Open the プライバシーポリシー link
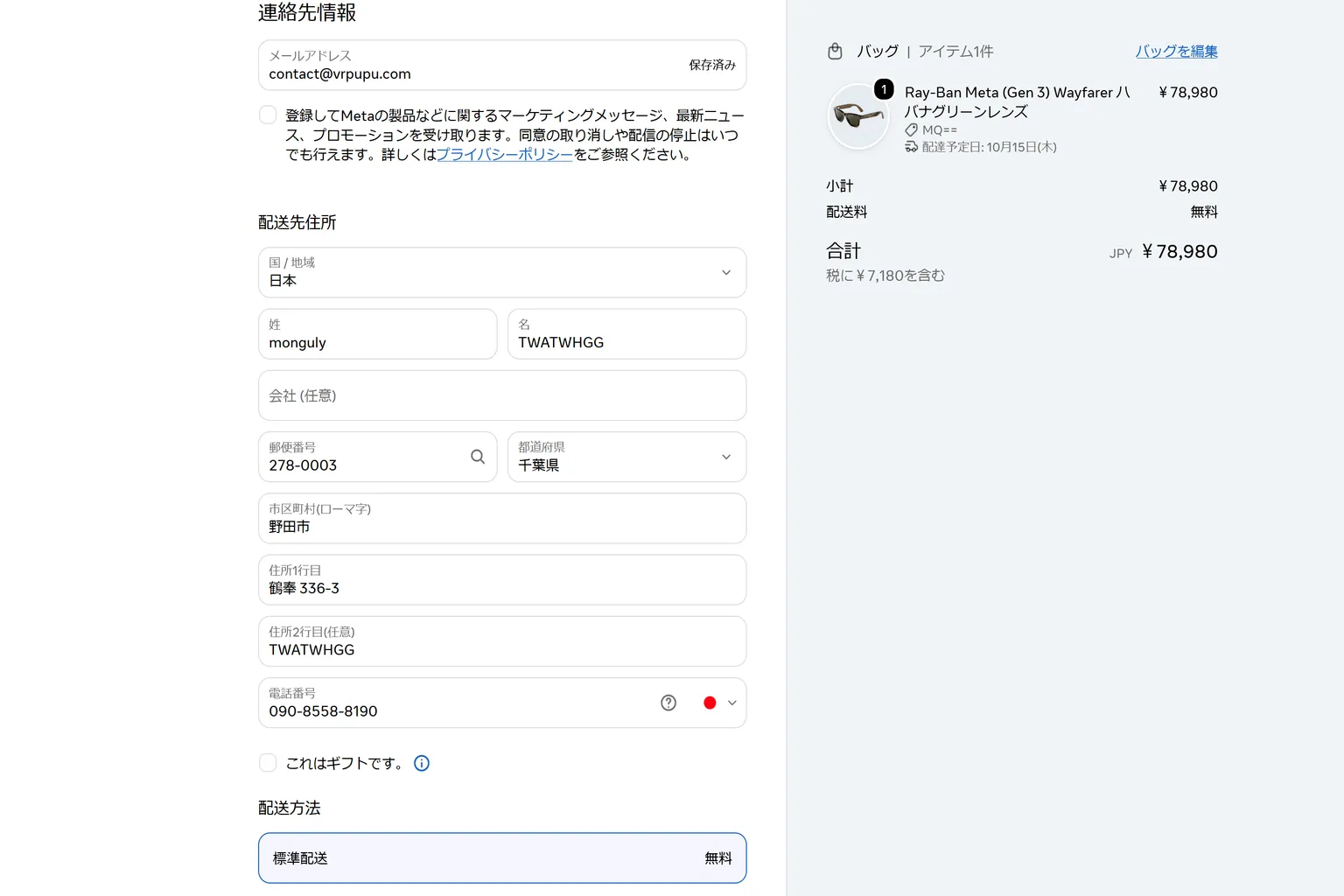The height and width of the screenshot is (896, 1344). click(x=505, y=154)
